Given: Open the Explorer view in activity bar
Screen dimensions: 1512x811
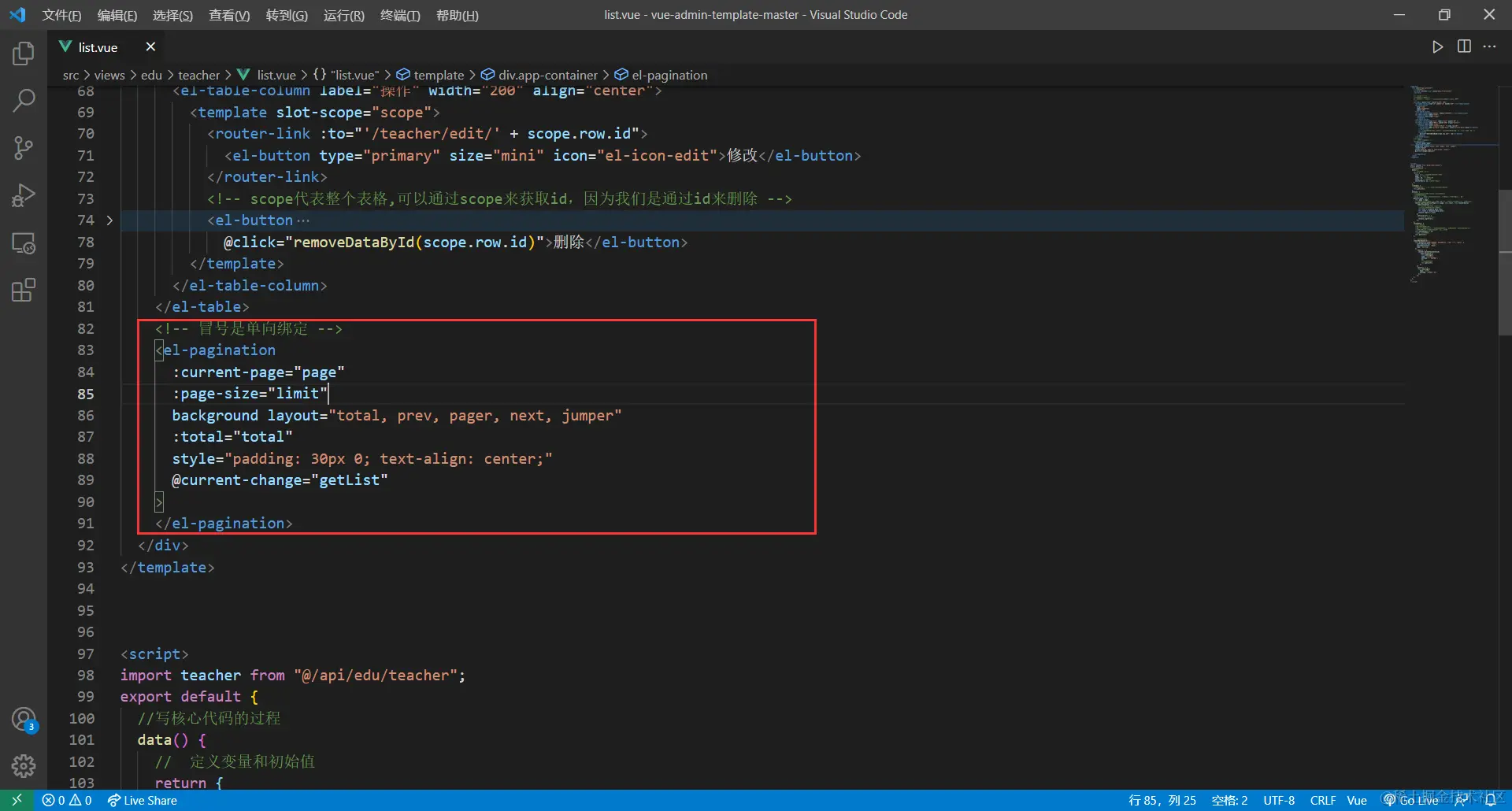Looking at the screenshot, I should pyautogui.click(x=24, y=54).
